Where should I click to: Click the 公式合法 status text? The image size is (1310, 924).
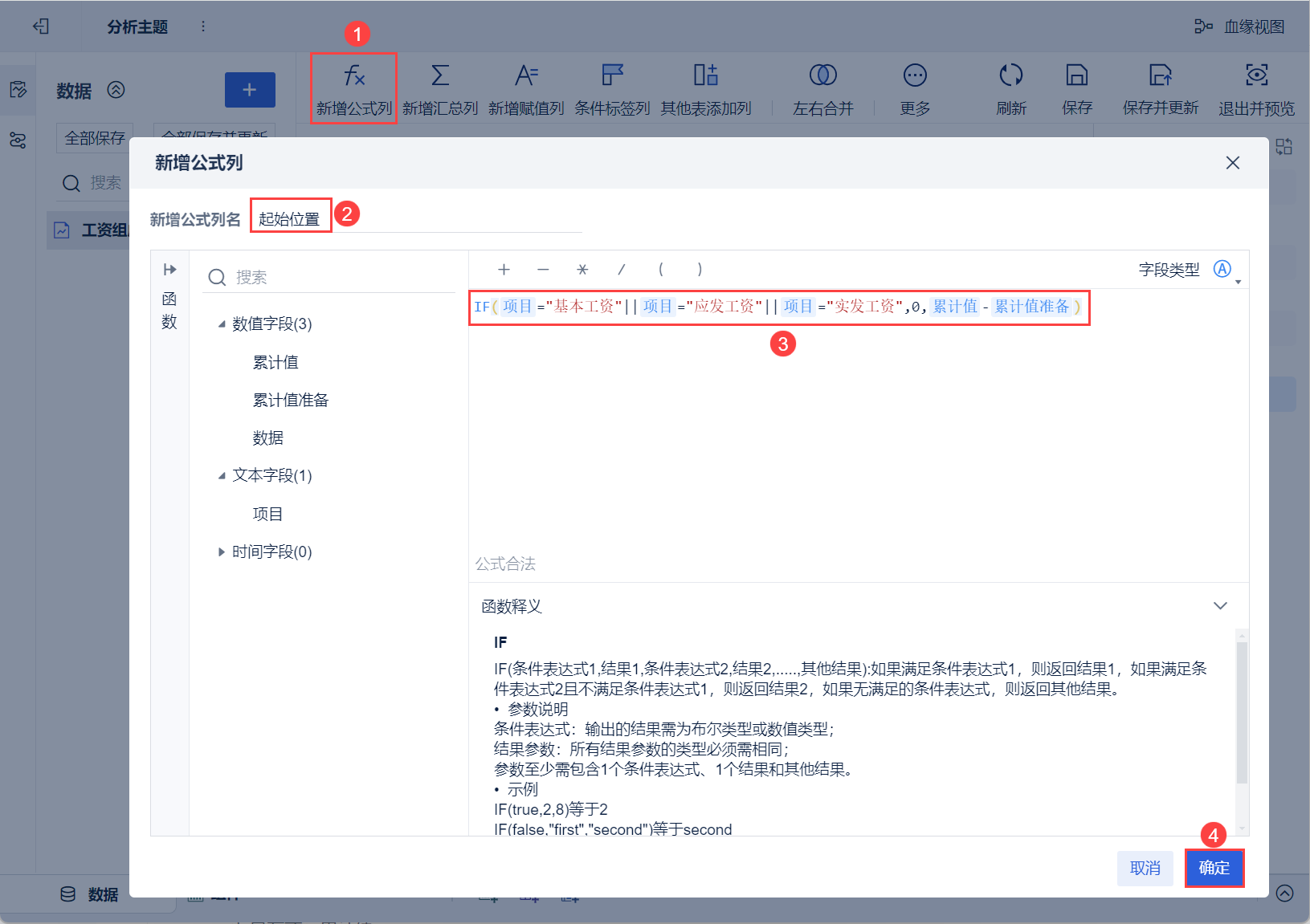coord(505,564)
